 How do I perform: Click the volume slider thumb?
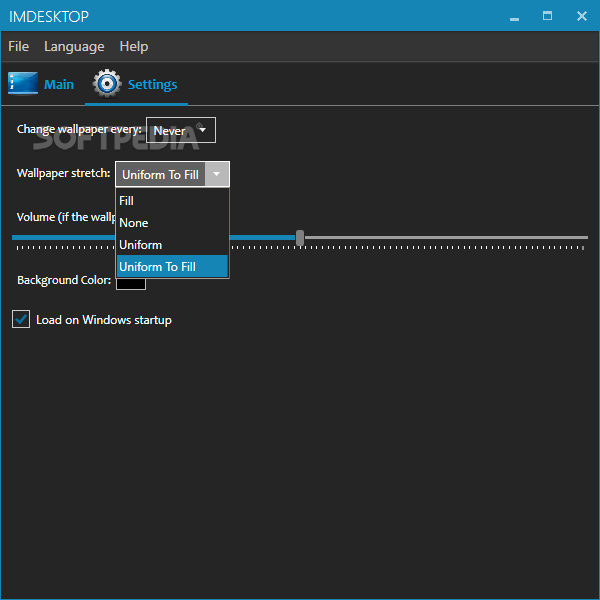[x=300, y=238]
